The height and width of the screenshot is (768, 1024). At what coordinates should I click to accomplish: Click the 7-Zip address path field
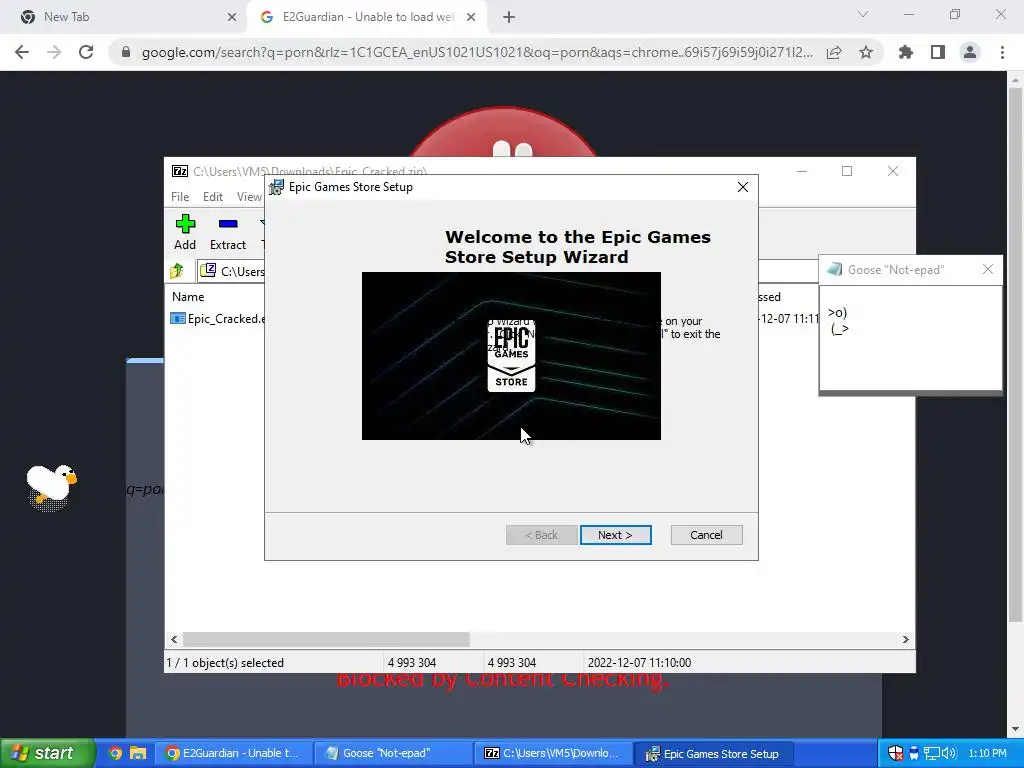[232, 271]
